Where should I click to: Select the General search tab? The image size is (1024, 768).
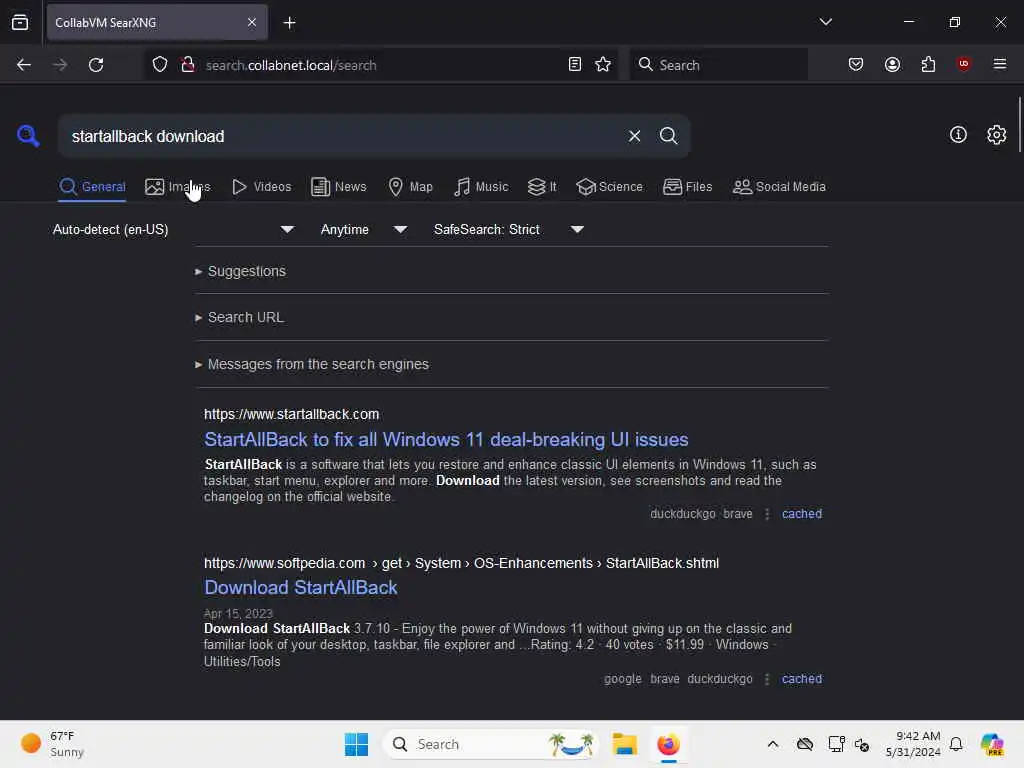tap(92, 187)
